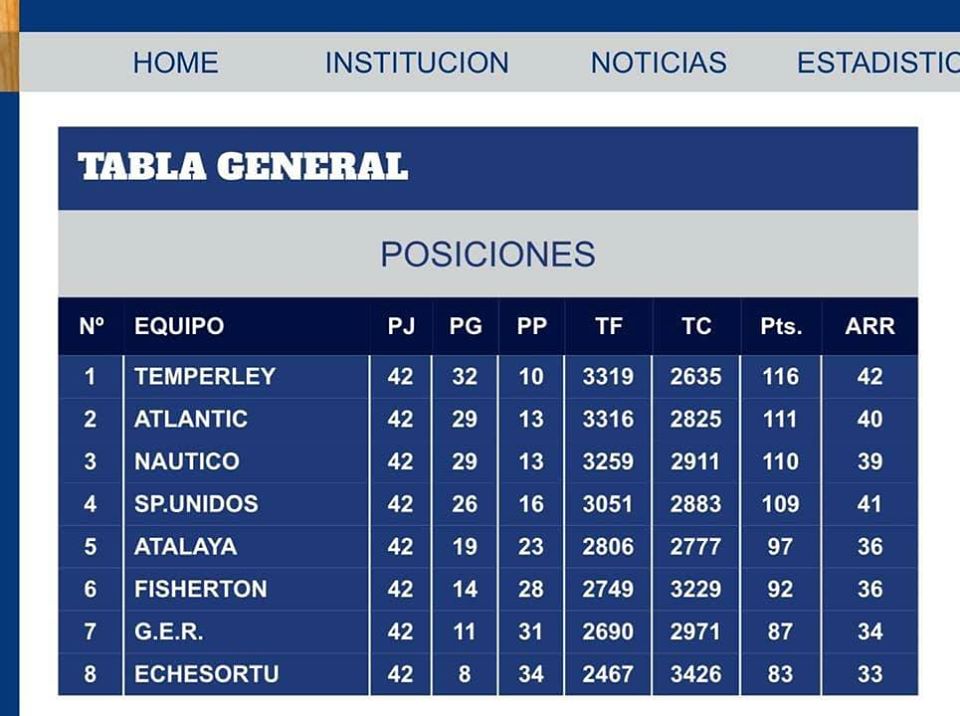960x716 pixels.
Task: Open the ATALAYA team entry
Action: pos(185,547)
